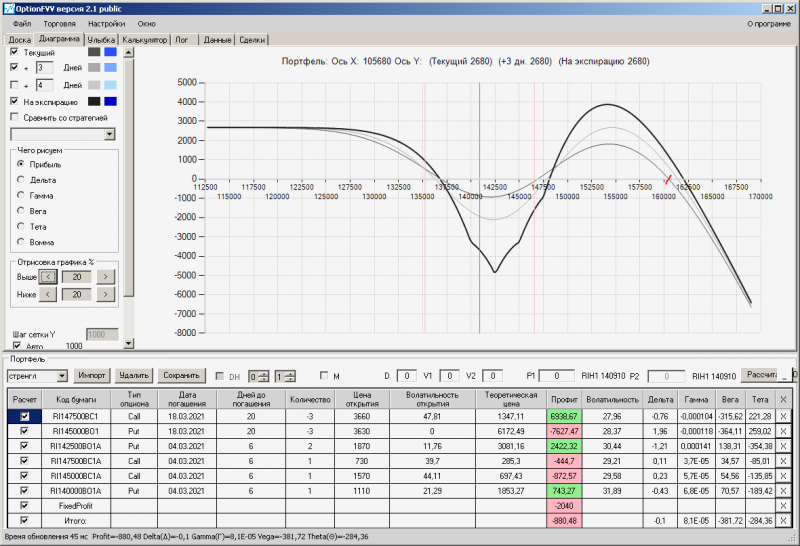Open the Окно menu
This screenshot has width=800, height=546.
coord(146,23)
